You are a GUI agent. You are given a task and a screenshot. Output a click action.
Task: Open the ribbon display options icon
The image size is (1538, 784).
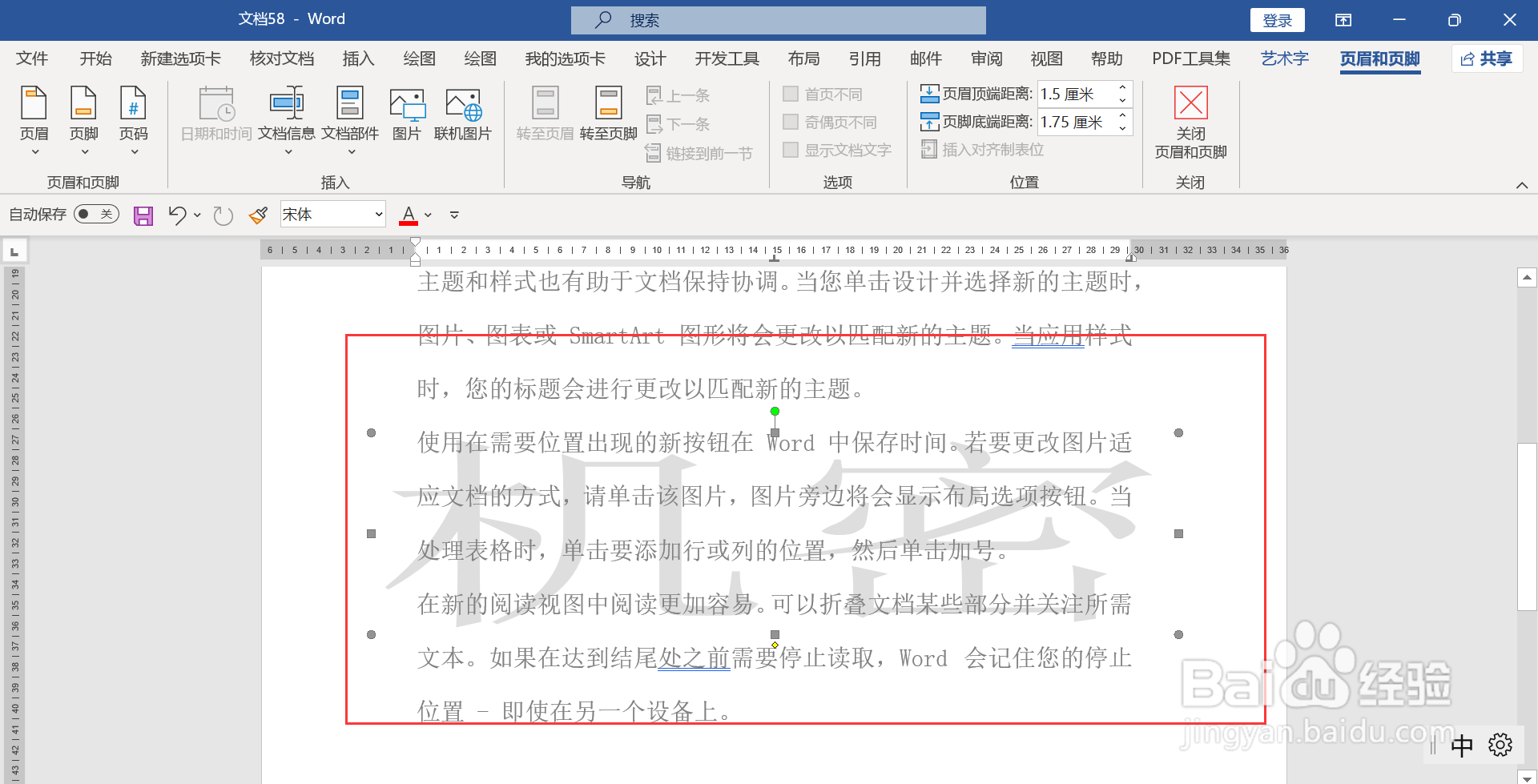(1343, 20)
